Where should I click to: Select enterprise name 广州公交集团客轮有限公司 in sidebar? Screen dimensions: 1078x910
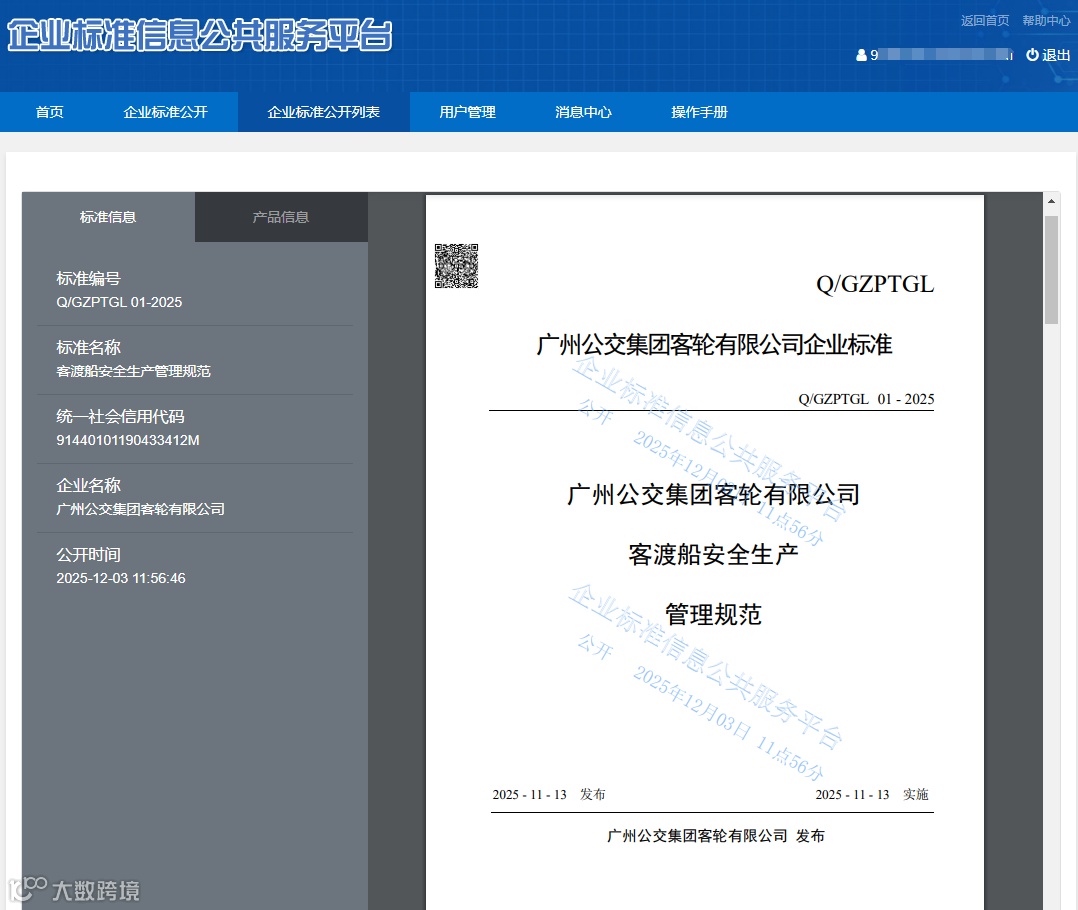[x=140, y=509]
